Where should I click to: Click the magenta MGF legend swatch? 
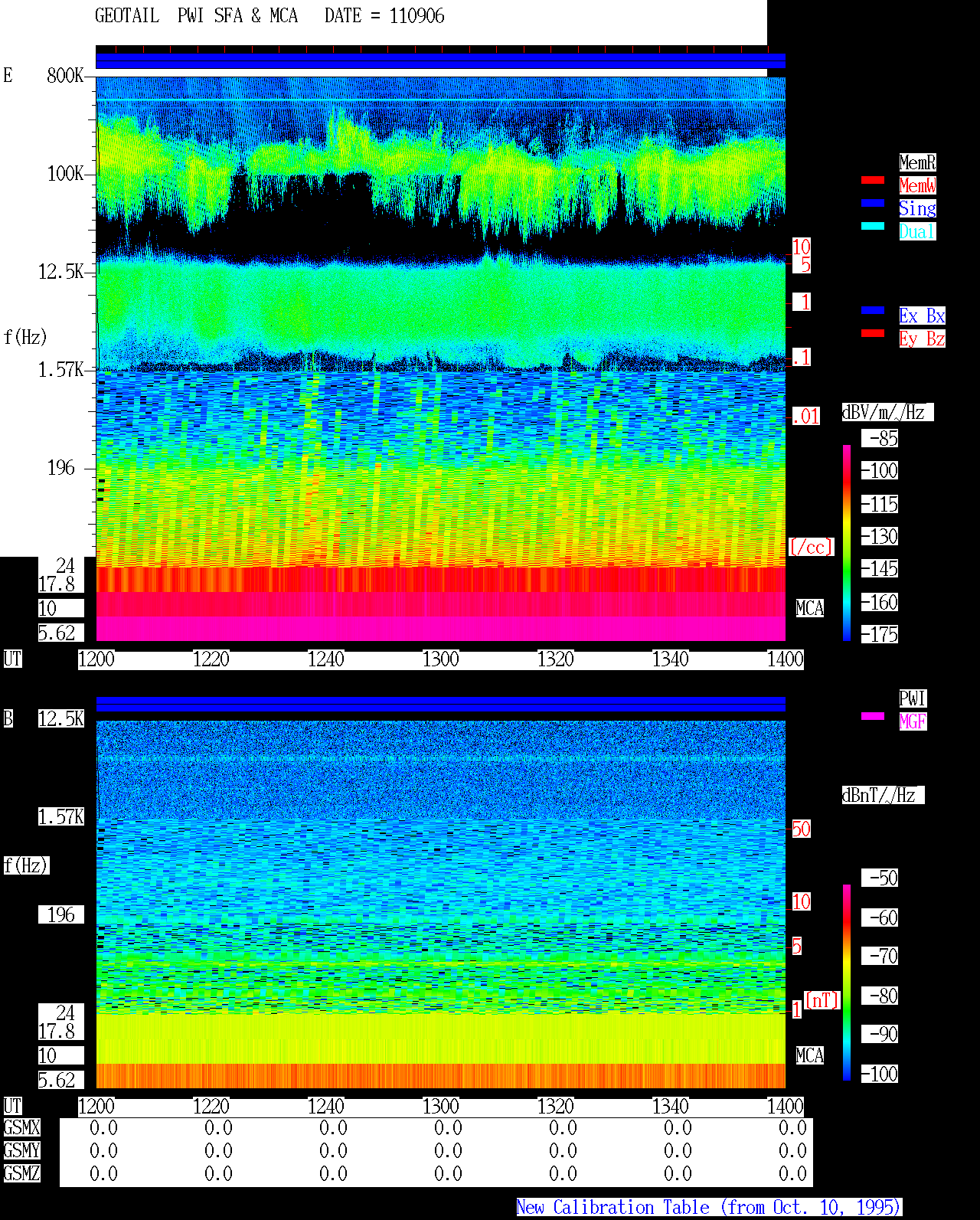tap(873, 717)
